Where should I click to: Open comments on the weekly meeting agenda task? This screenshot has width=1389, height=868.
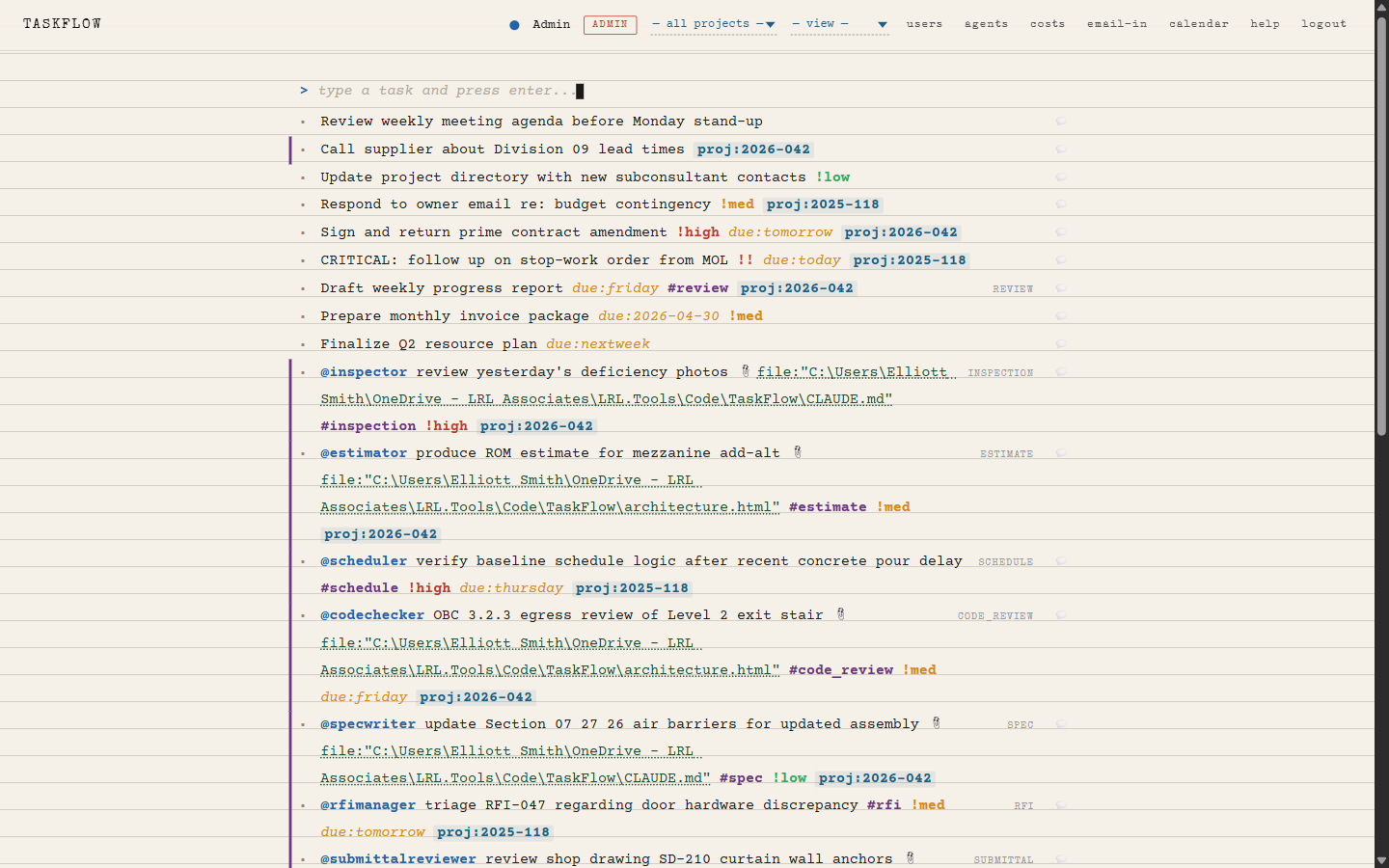pos(1061,121)
